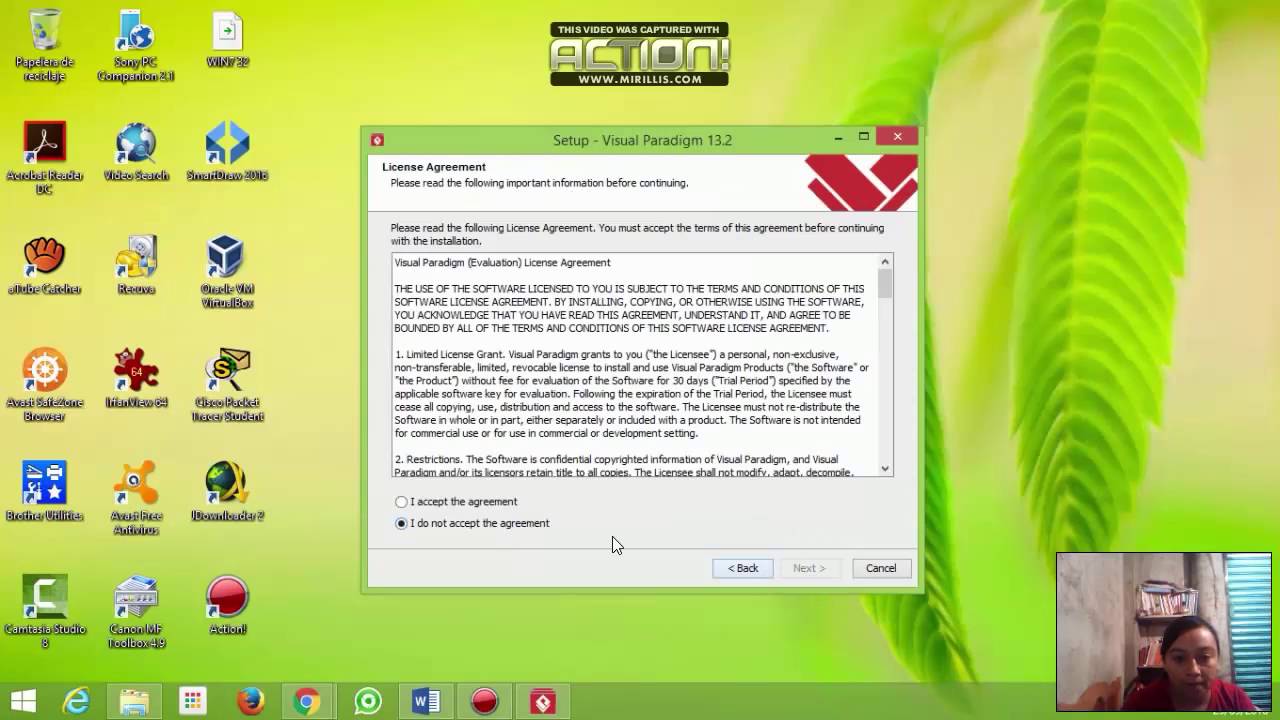
Task: Open Papelera de reciclaje desktop icon
Action: pyautogui.click(x=44, y=46)
